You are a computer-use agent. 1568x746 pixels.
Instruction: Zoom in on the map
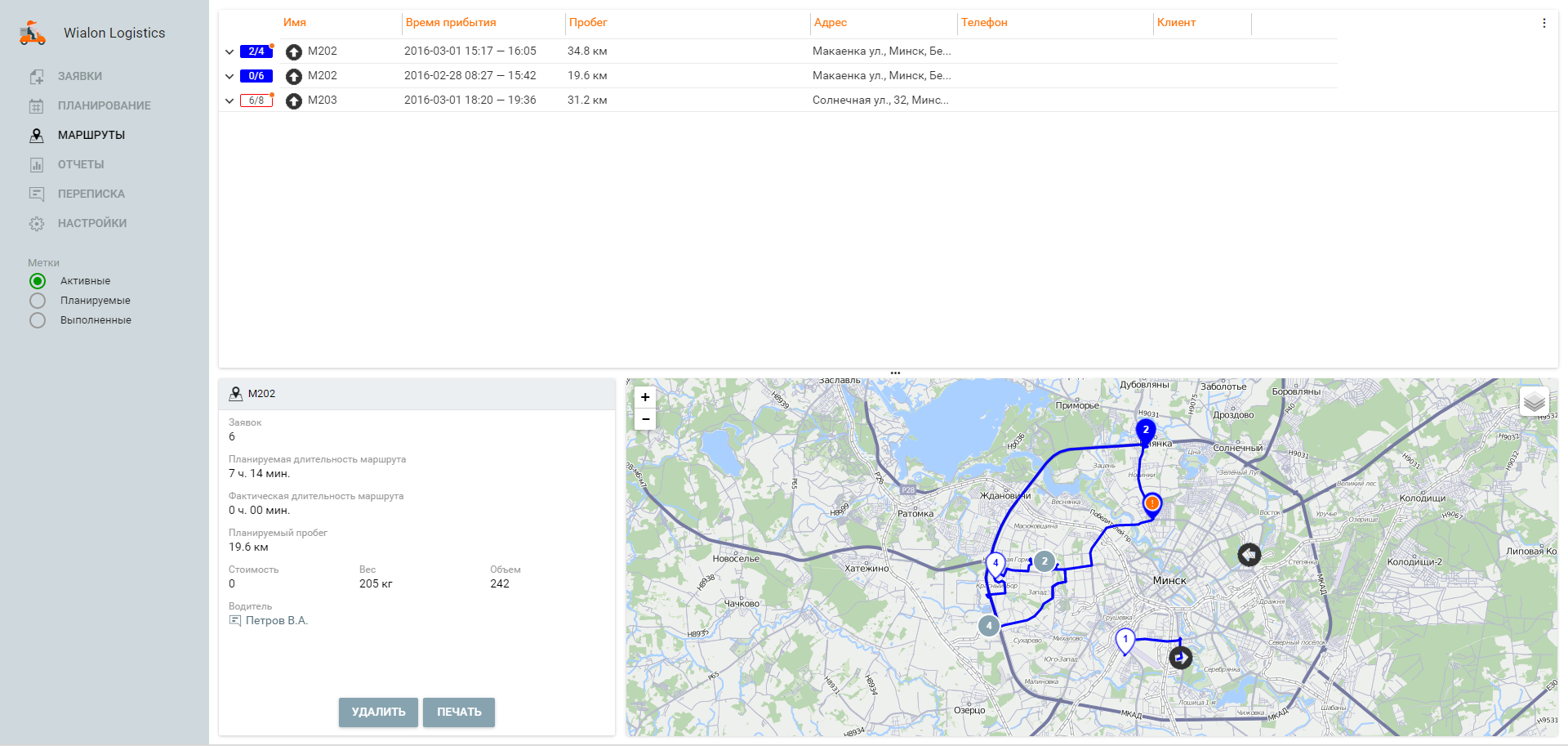click(645, 397)
